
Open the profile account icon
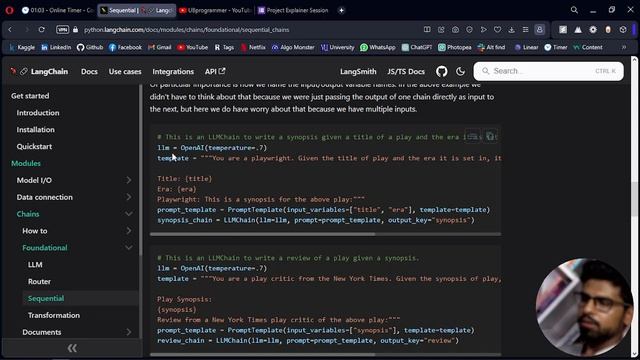pyautogui.click(x=540, y=29)
